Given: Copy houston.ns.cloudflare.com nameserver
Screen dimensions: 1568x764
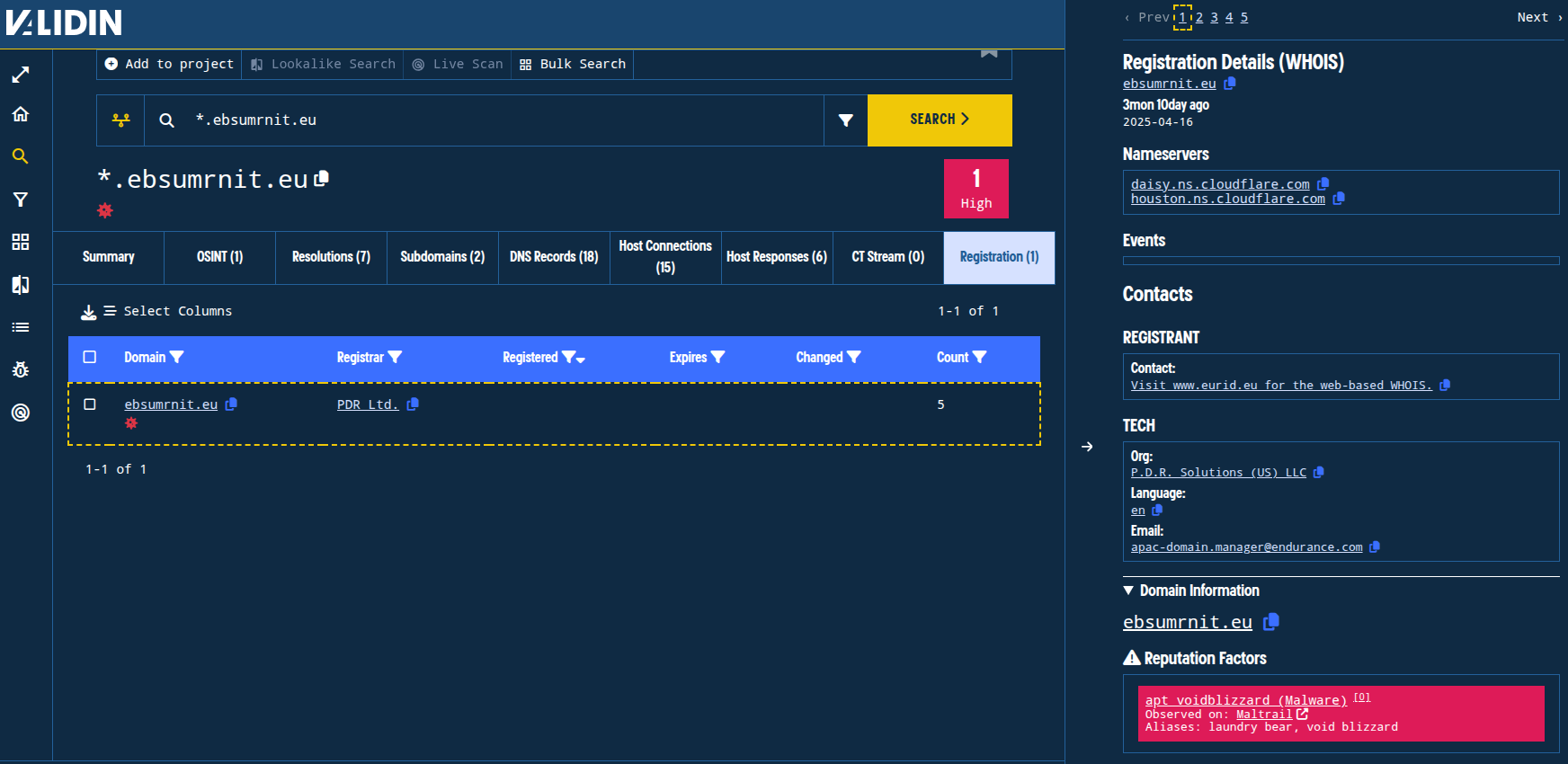Looking at the screenshot, I should pyautogui.click(x=1339, y=199).
